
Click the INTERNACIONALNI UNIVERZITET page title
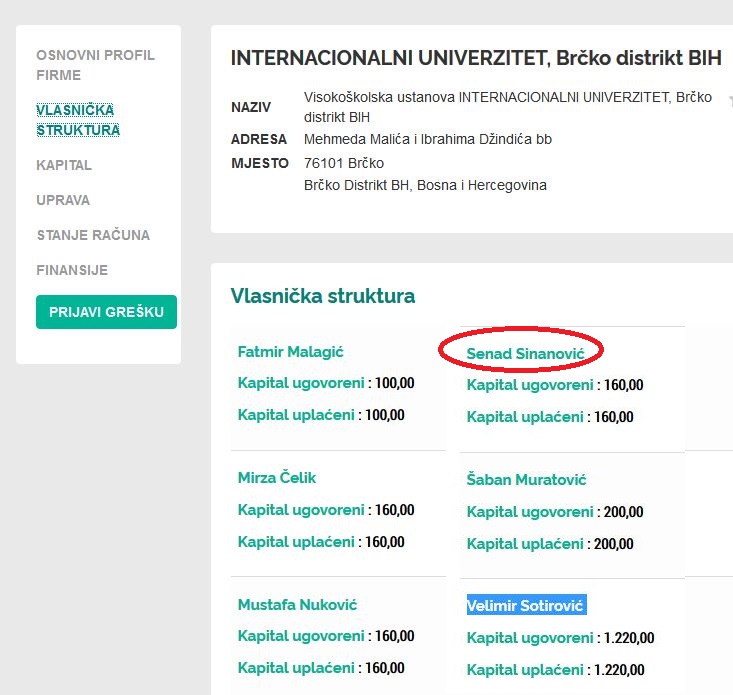[x=475, y=58]
